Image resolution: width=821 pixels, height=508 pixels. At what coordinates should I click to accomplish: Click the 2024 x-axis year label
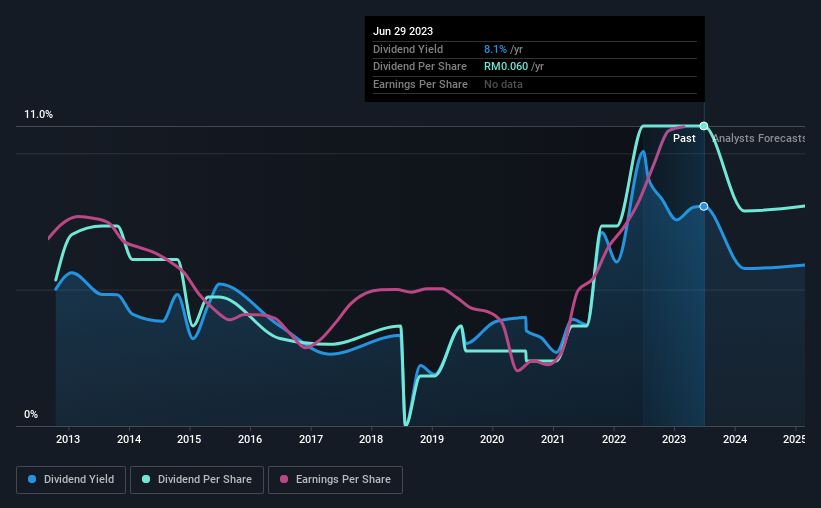735,439
